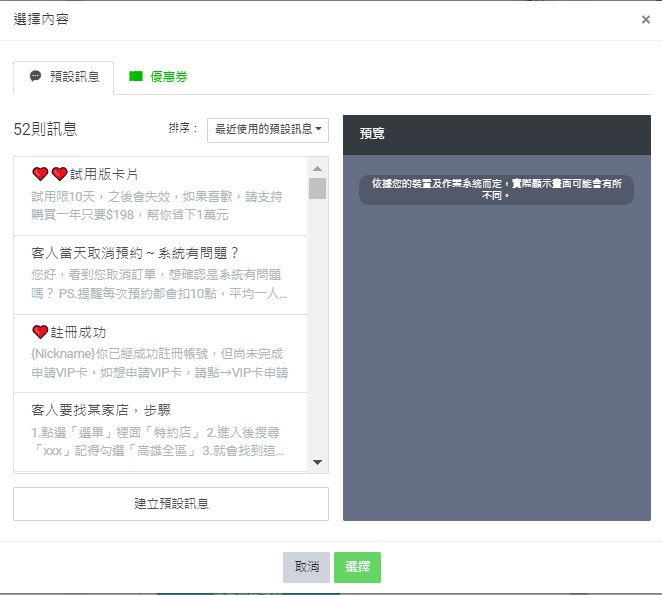Click the {Nickname} description in 註冊成功
The height and width of the screenshot is (595, 662).
pyautogui.click(x=160, y=363)
